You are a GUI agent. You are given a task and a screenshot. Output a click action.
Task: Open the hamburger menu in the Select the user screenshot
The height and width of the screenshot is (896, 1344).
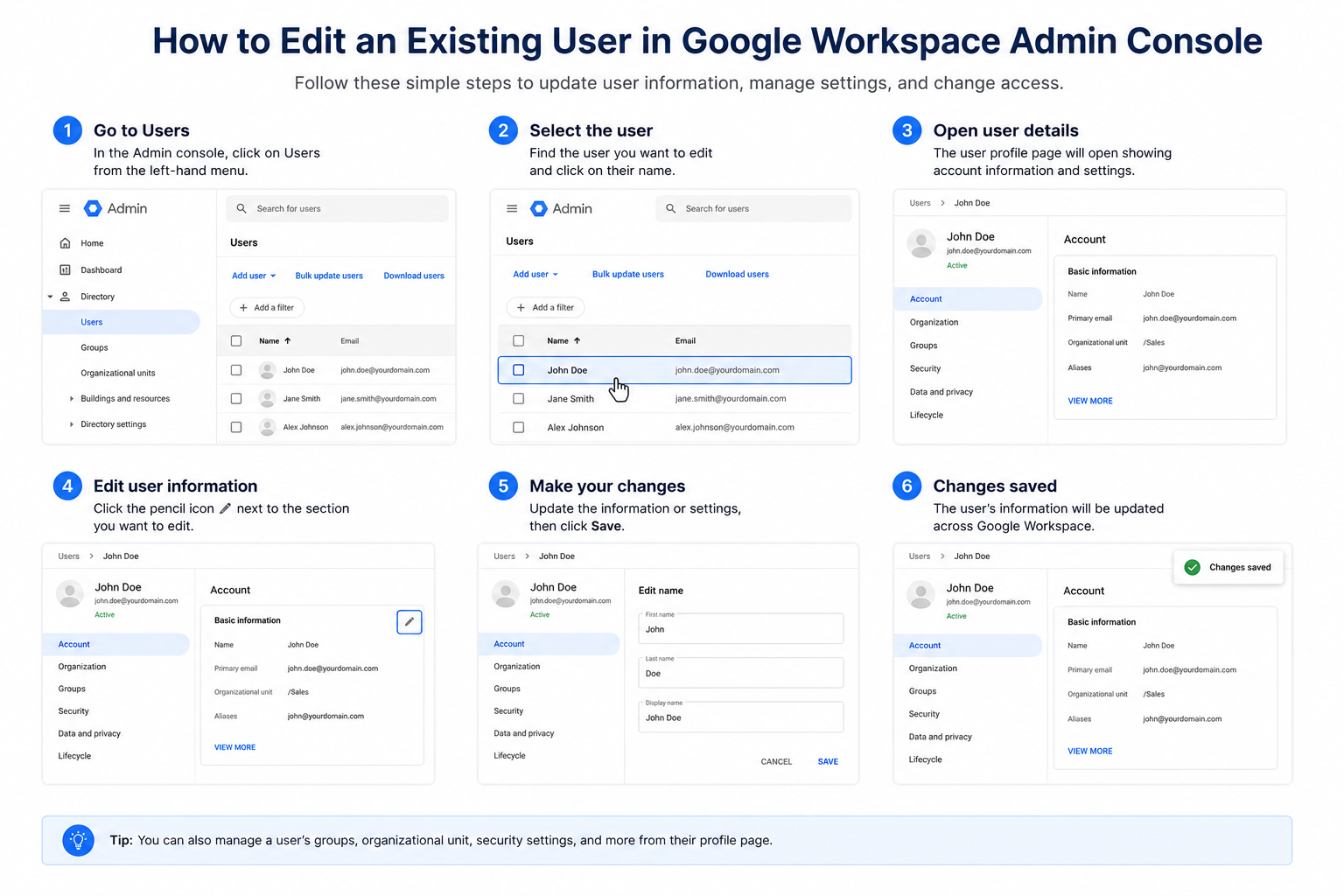(x=512, y=208)
